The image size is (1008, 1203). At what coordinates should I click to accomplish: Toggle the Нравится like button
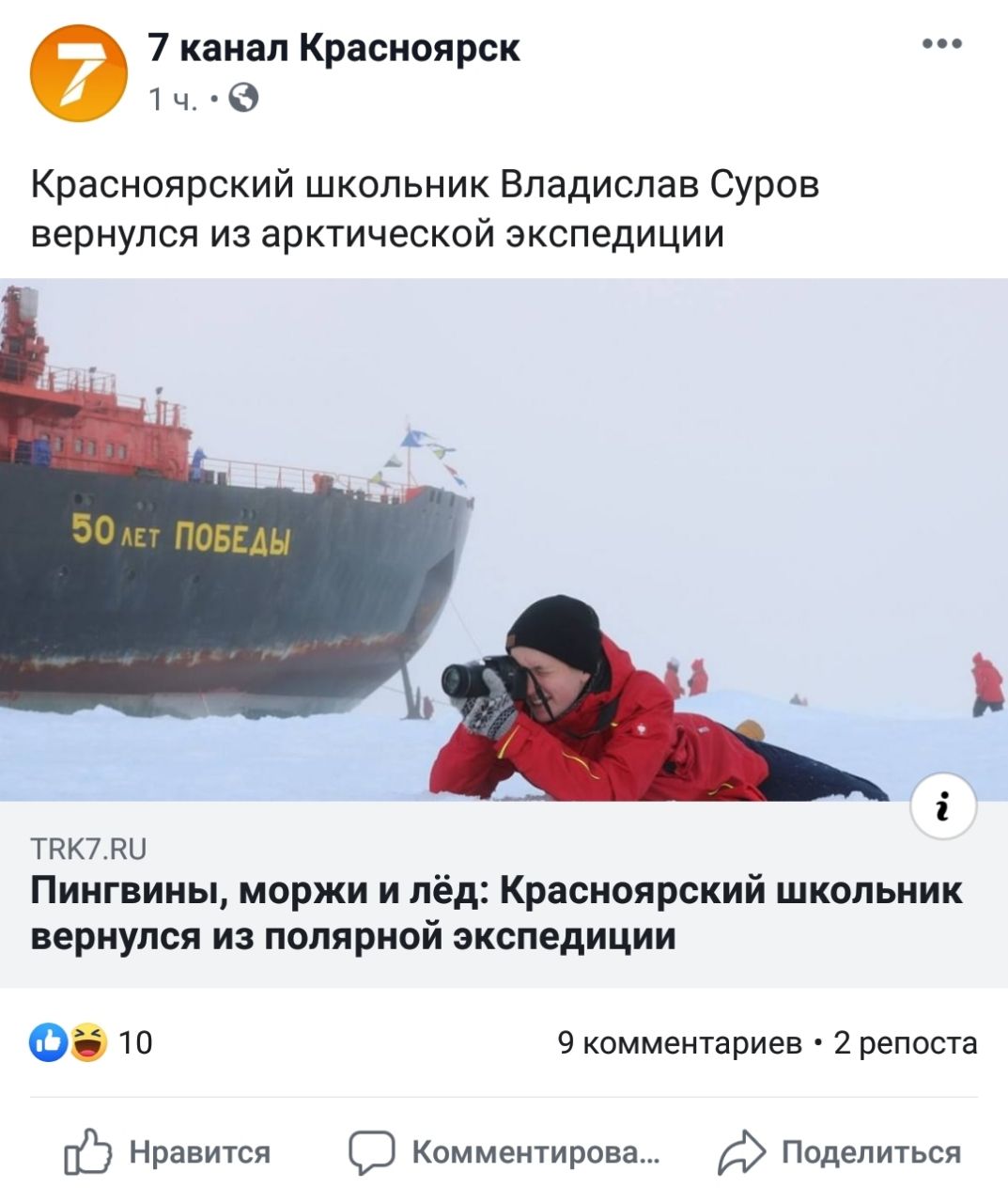pyautogui.click(x=167, y=1152)
